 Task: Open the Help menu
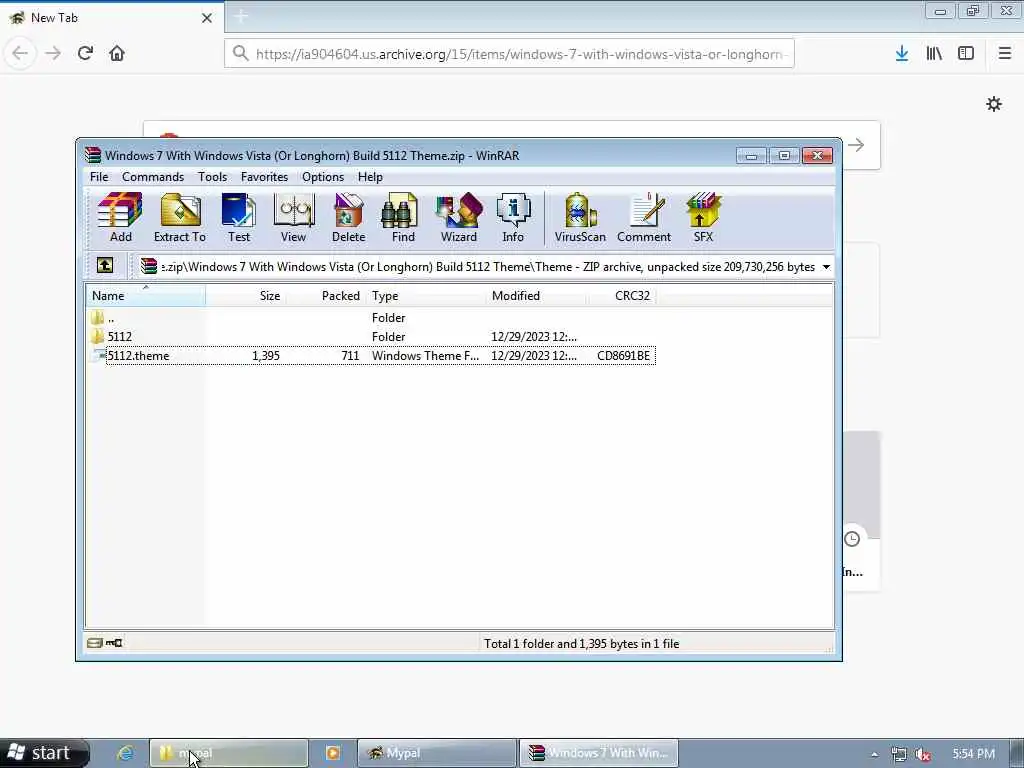pos(370,177)
